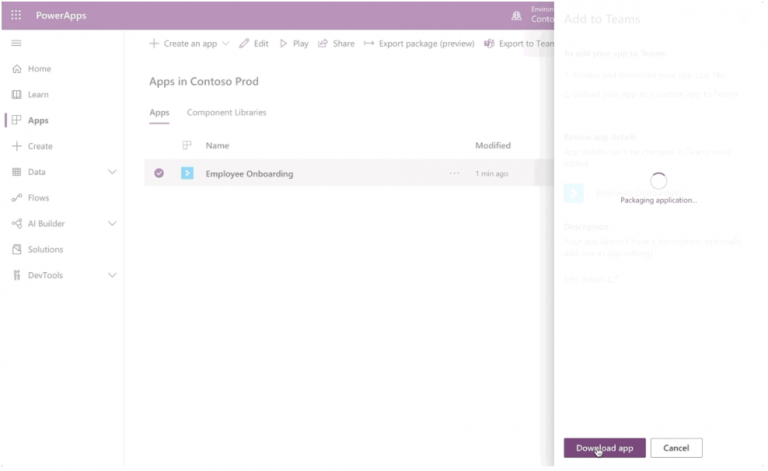Click the Solutions icon in sidebar
This screenshot has height=471, width=768.
coord(17,249)
